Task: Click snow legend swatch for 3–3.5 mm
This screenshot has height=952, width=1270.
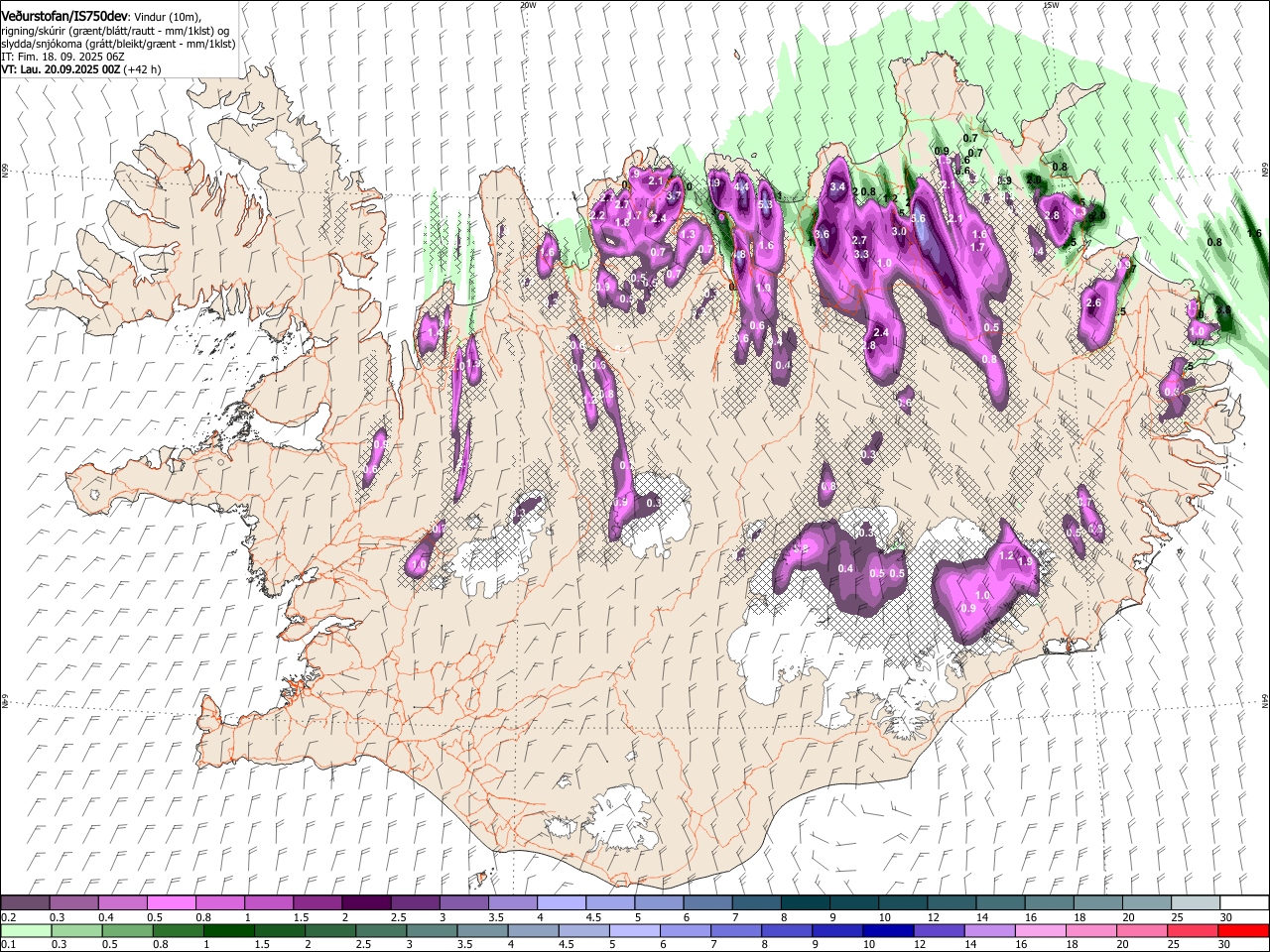Action: click(x=462, y=902)
